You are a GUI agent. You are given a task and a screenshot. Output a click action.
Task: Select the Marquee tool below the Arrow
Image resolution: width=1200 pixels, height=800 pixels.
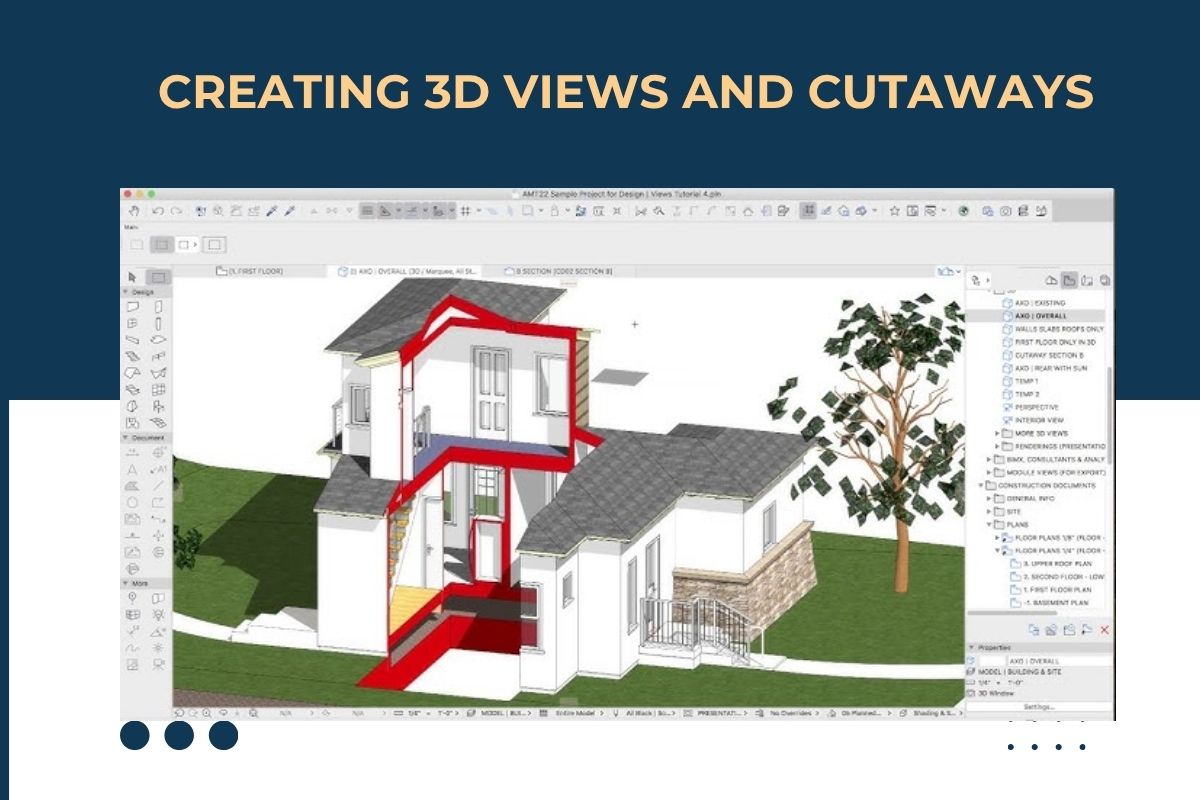156,278
